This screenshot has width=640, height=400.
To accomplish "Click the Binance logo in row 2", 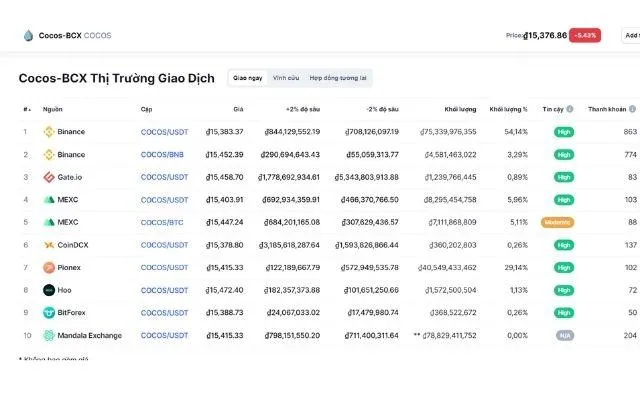I will [x=49, y=155].
